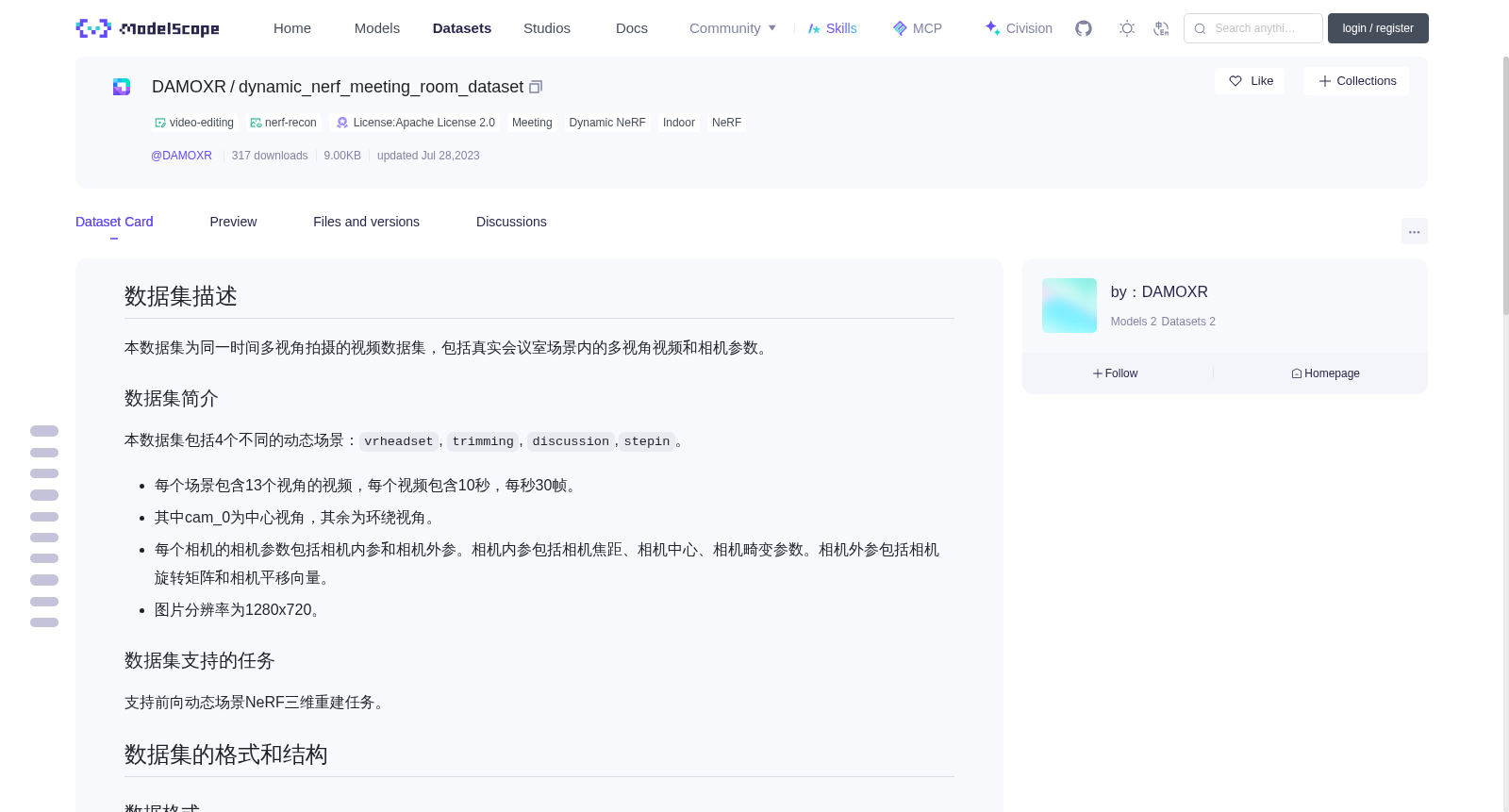The image size is (1509, 812).
Task: Click the Datasets 2 count
Action: 1188,322
